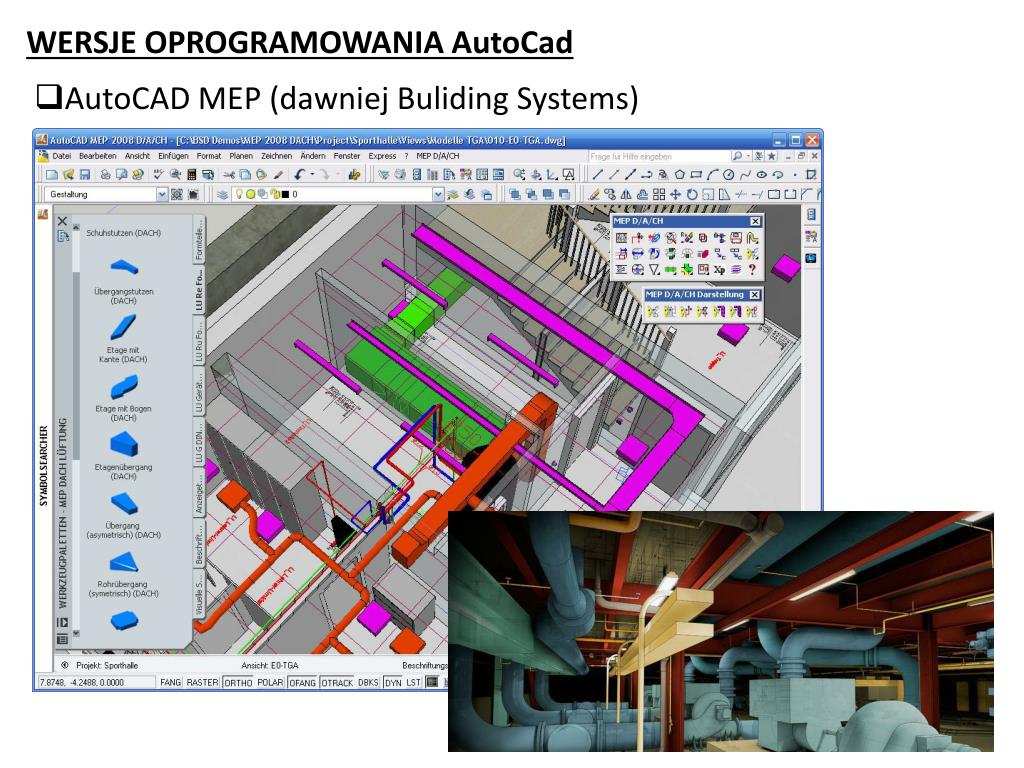Click the New drawing icon
This screenshot has width=1024, height=768.
[50, 175]
